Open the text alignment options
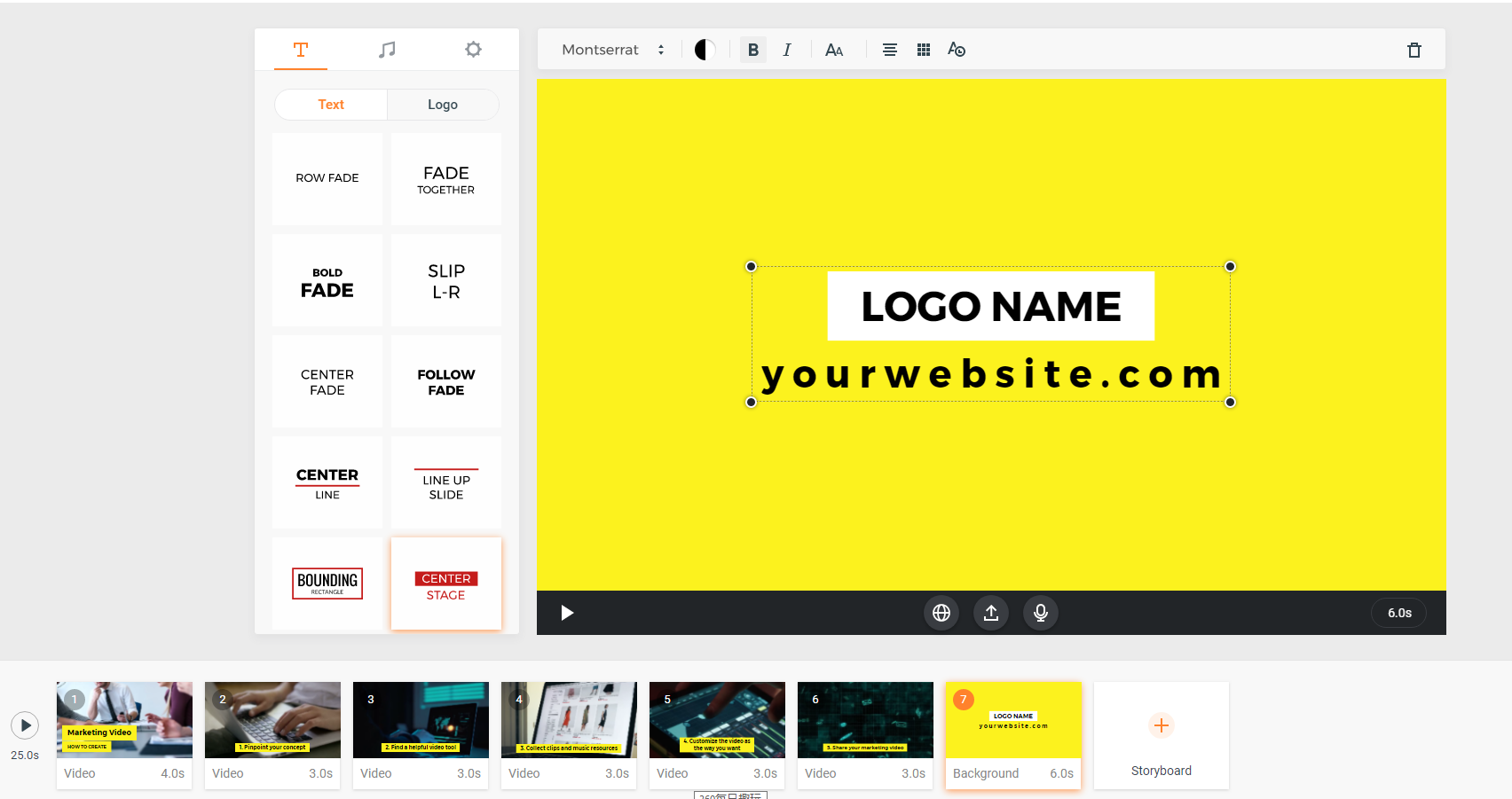Image resolution: width=1512 pixels, height=799 pixels. (x=889, y=50)
